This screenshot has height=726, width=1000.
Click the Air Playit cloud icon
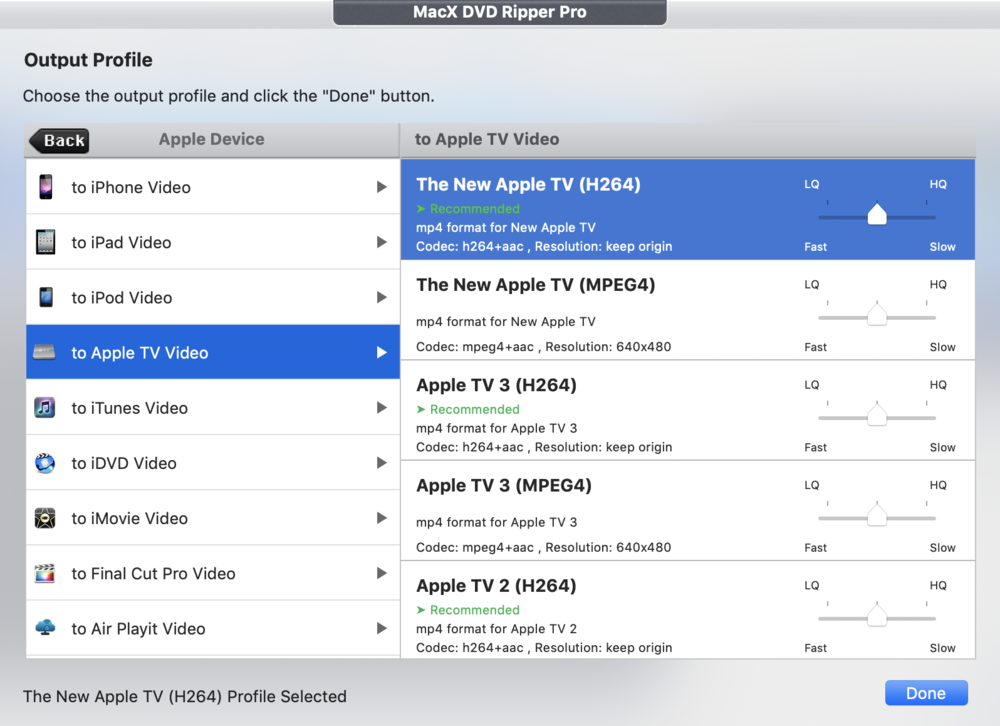[x=45, y=628]
